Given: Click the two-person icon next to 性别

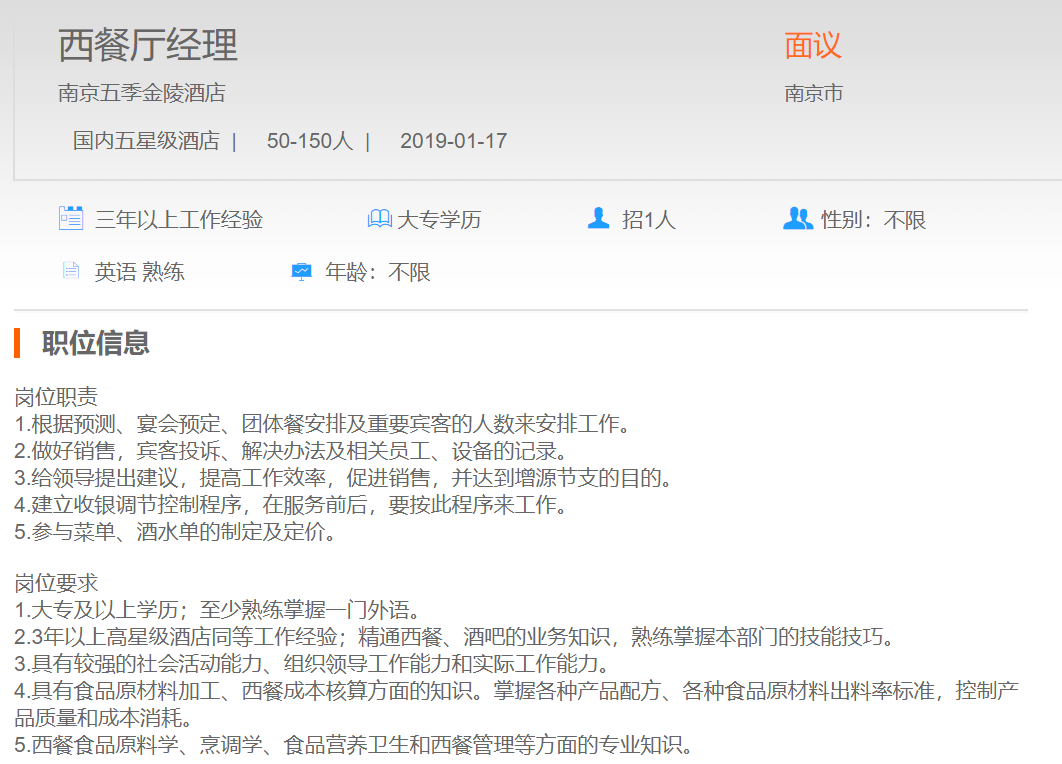Looking at the screenshot, I should pos(797,218).
